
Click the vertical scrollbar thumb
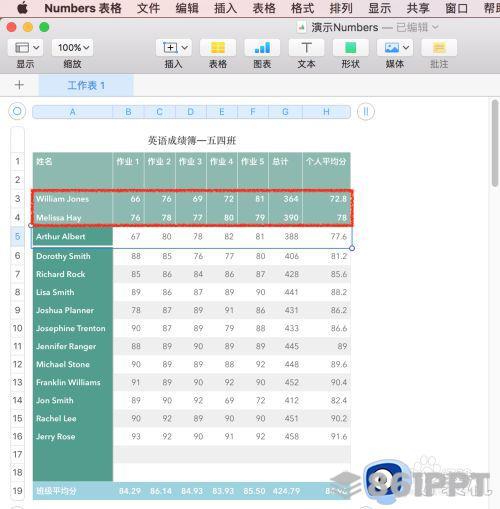(495, 143)
